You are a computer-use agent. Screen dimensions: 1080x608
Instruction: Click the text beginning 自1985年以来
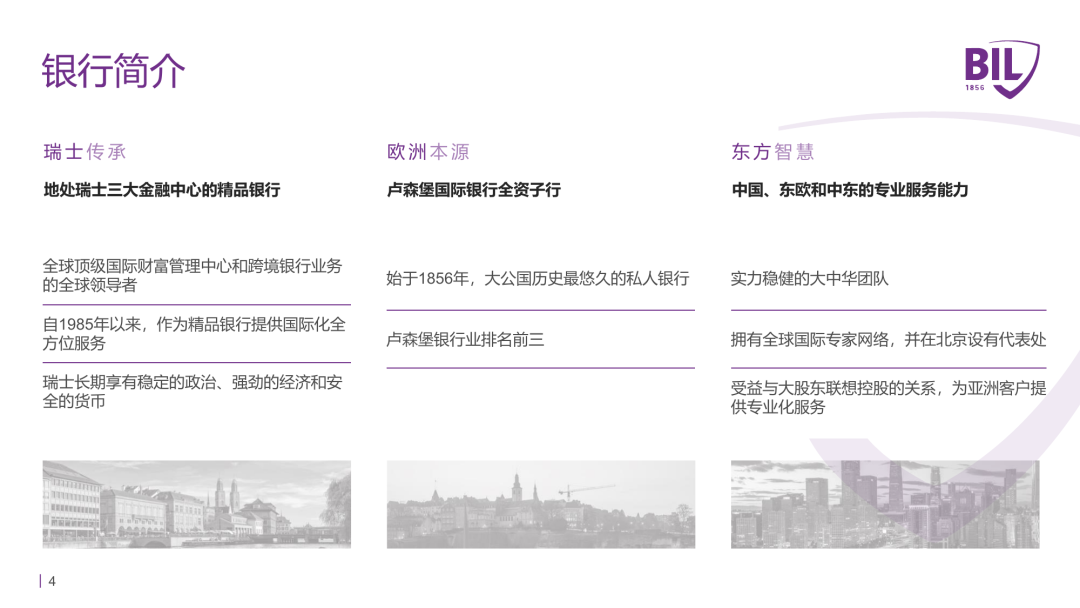[194, 334]
